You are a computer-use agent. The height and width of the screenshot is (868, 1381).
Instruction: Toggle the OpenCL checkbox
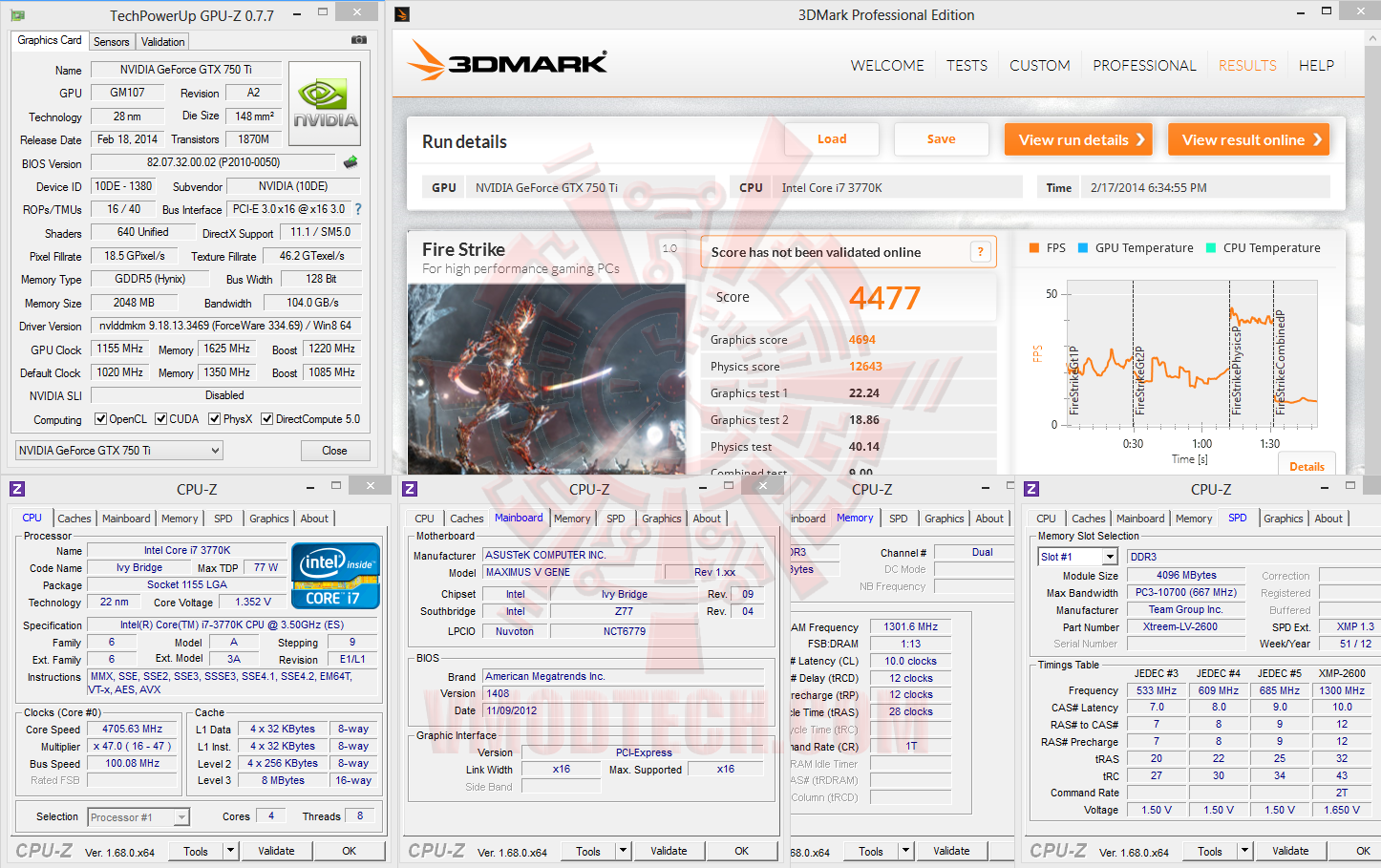click(x=100, y=418)
